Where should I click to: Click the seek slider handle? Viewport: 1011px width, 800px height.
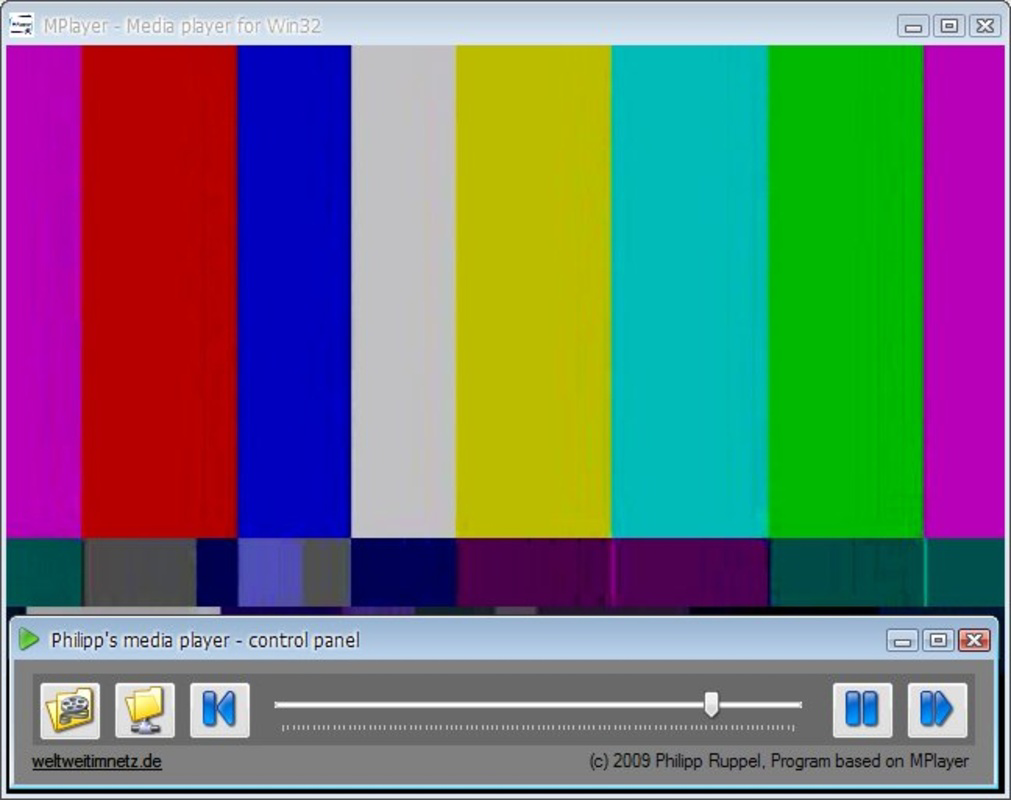711,705
